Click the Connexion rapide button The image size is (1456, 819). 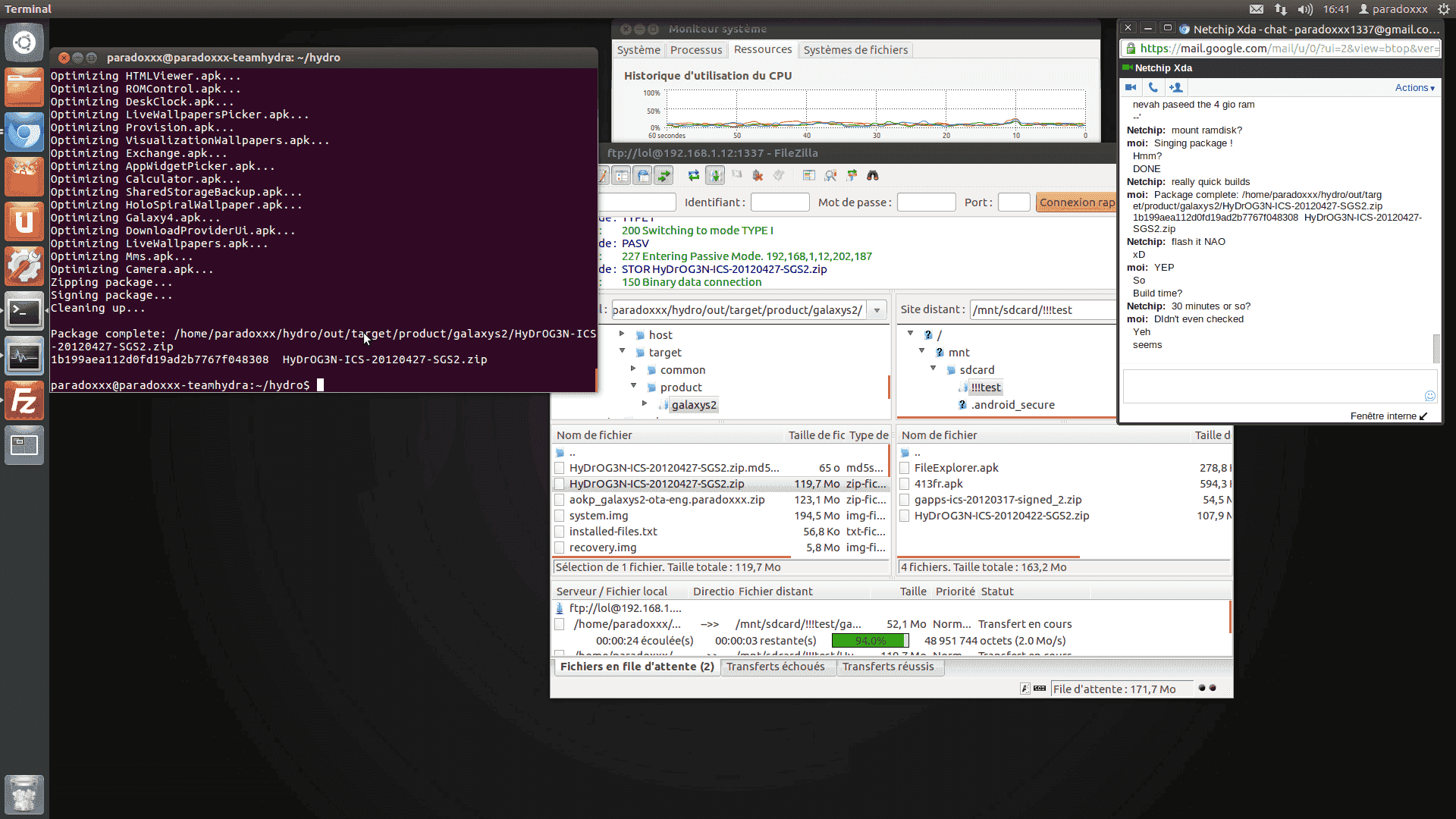[1076, 202]
